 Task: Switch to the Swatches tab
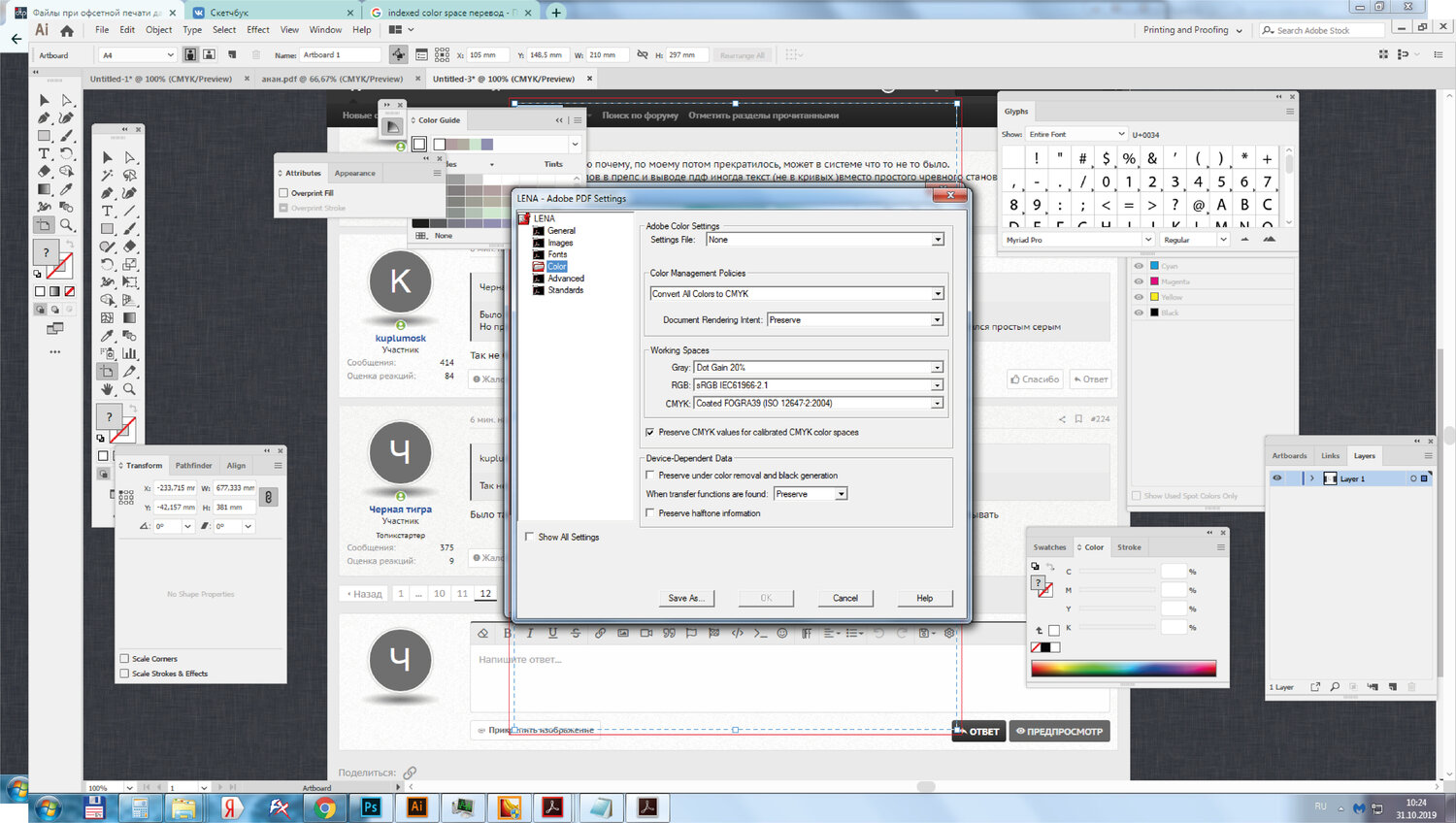(x=1049, y=547)
